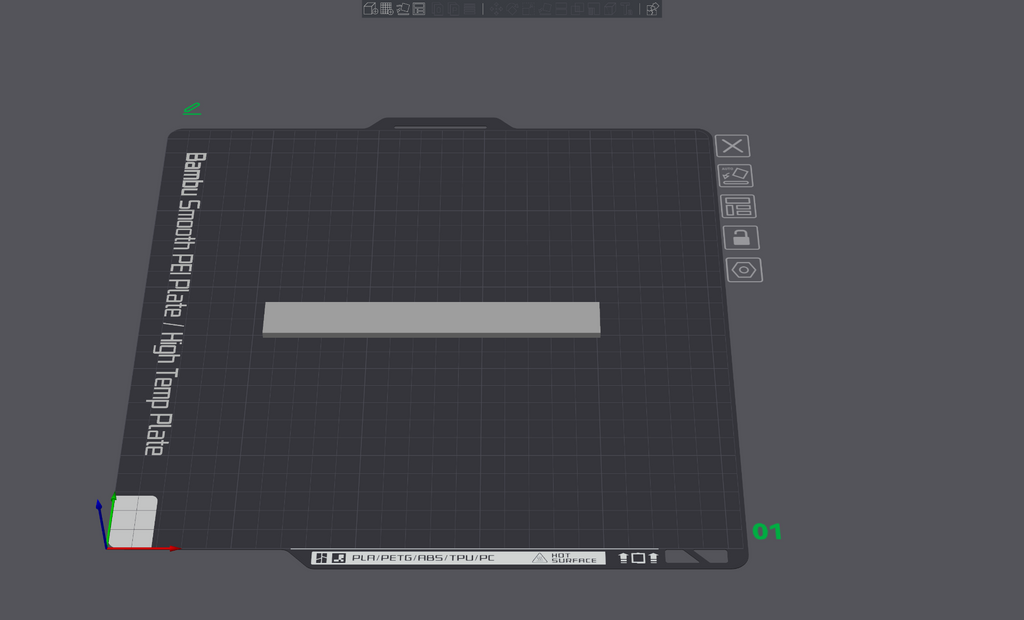
Task: Toggle the plate lock icon
Action: 741,238
